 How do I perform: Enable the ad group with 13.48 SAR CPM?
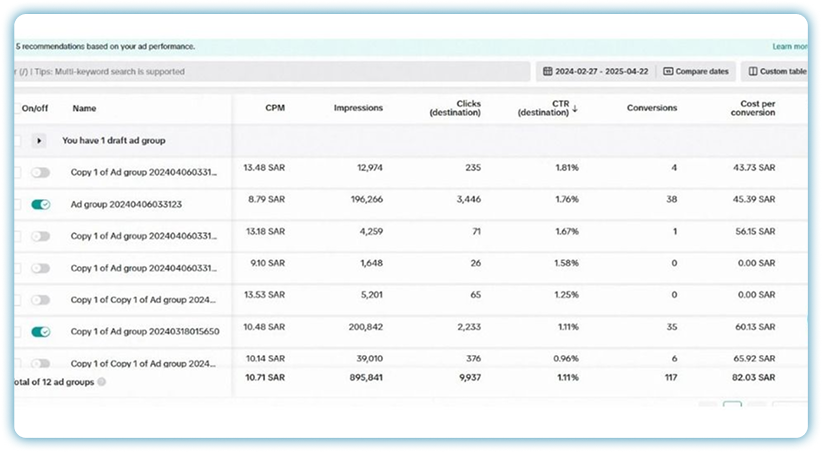click(40, 173)
